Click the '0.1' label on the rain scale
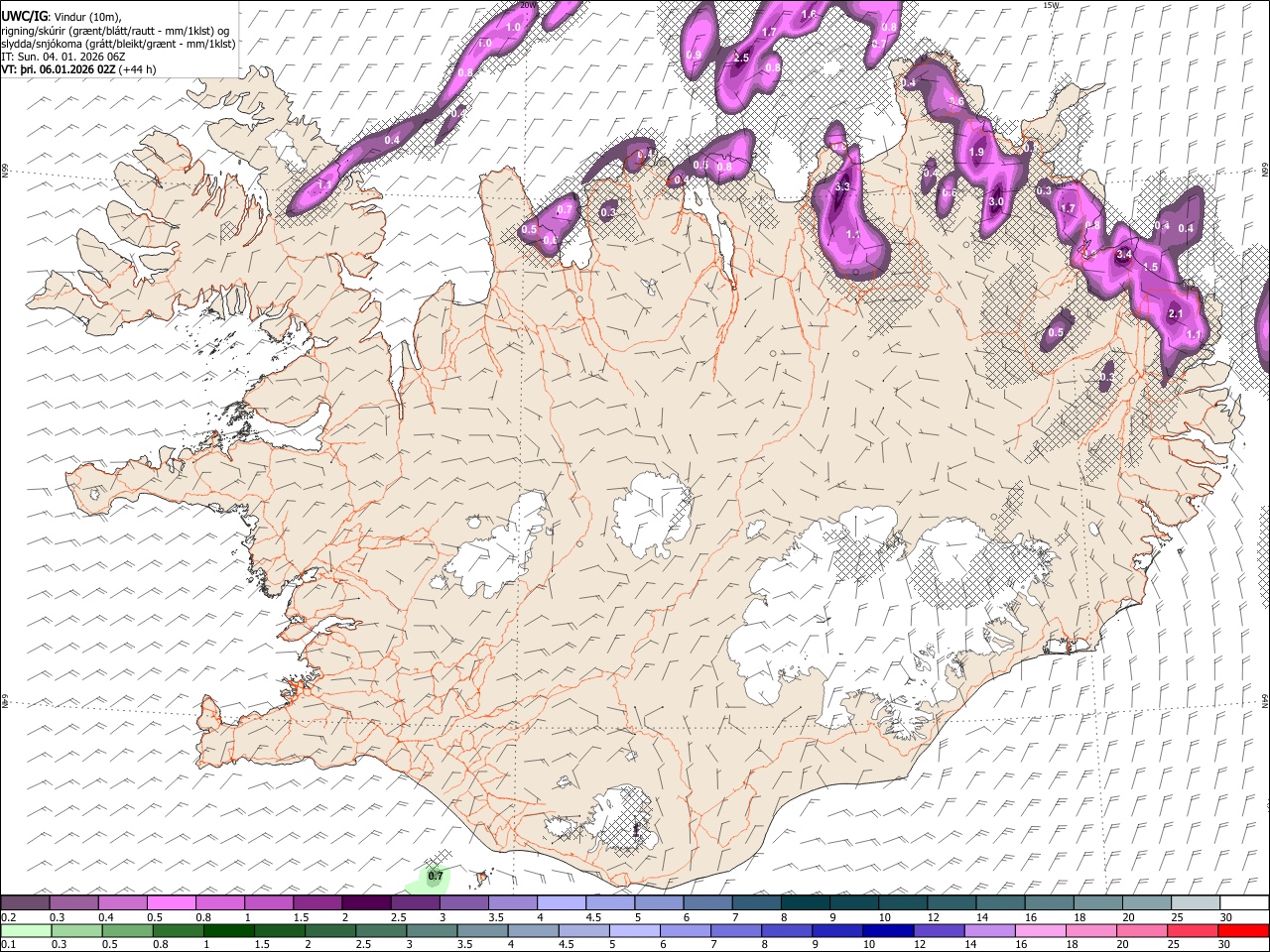 pos(9,944)
